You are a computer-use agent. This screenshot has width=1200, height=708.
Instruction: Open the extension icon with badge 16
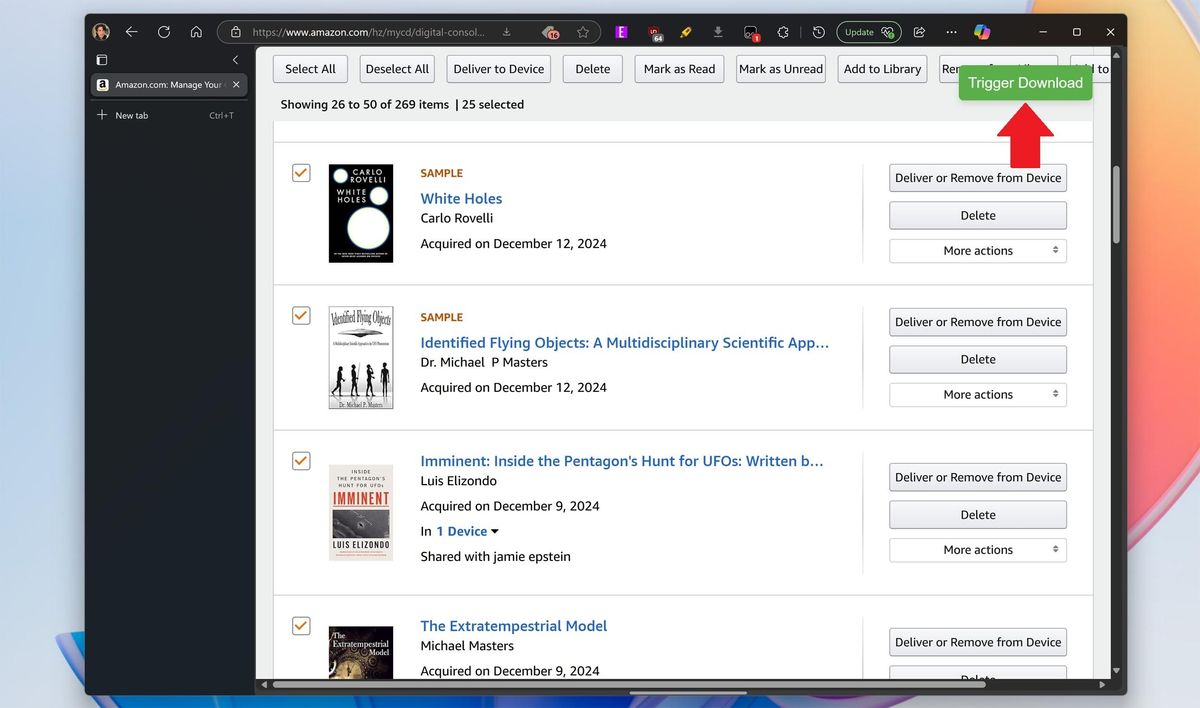tap(550, 32)
